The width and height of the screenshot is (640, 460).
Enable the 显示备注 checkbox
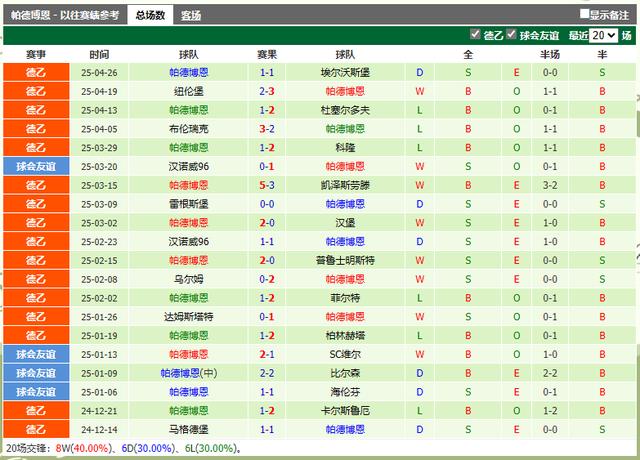pyautogui.click(x=584, y=15)
